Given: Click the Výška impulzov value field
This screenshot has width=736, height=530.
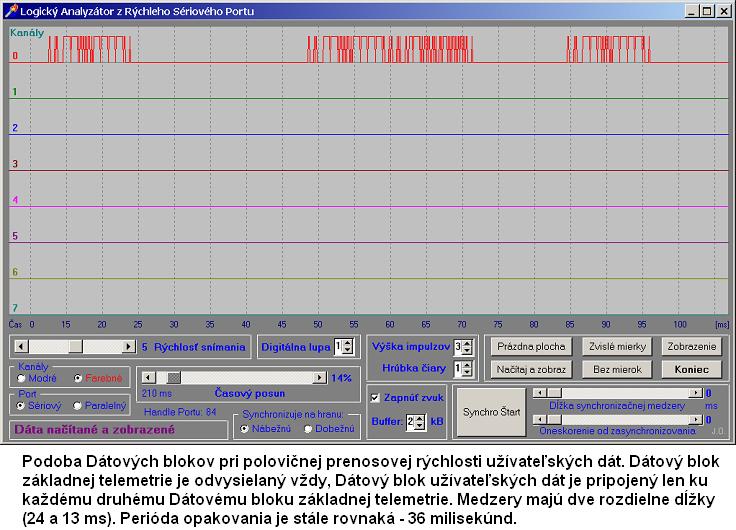Looking at the screenshot, I should (458, 347).
